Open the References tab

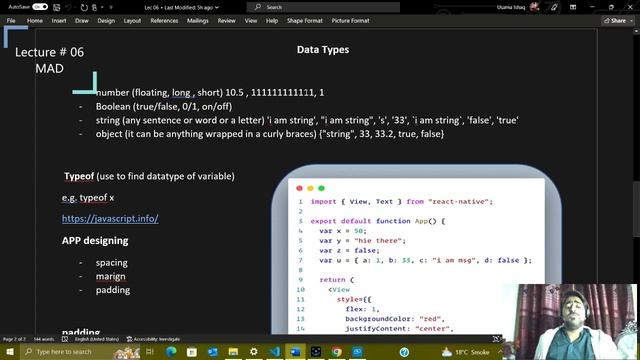coord(164,20)
